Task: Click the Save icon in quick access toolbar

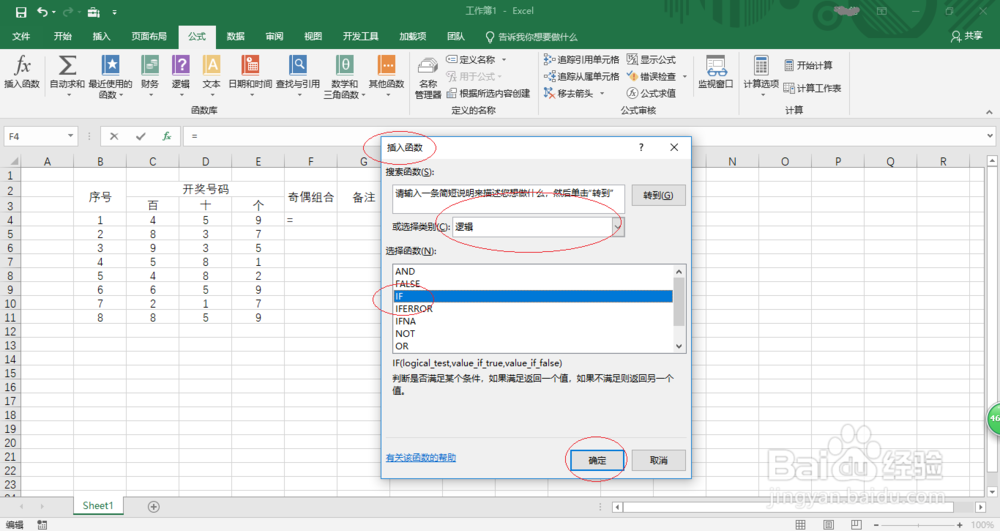Action: click(21, 12)
